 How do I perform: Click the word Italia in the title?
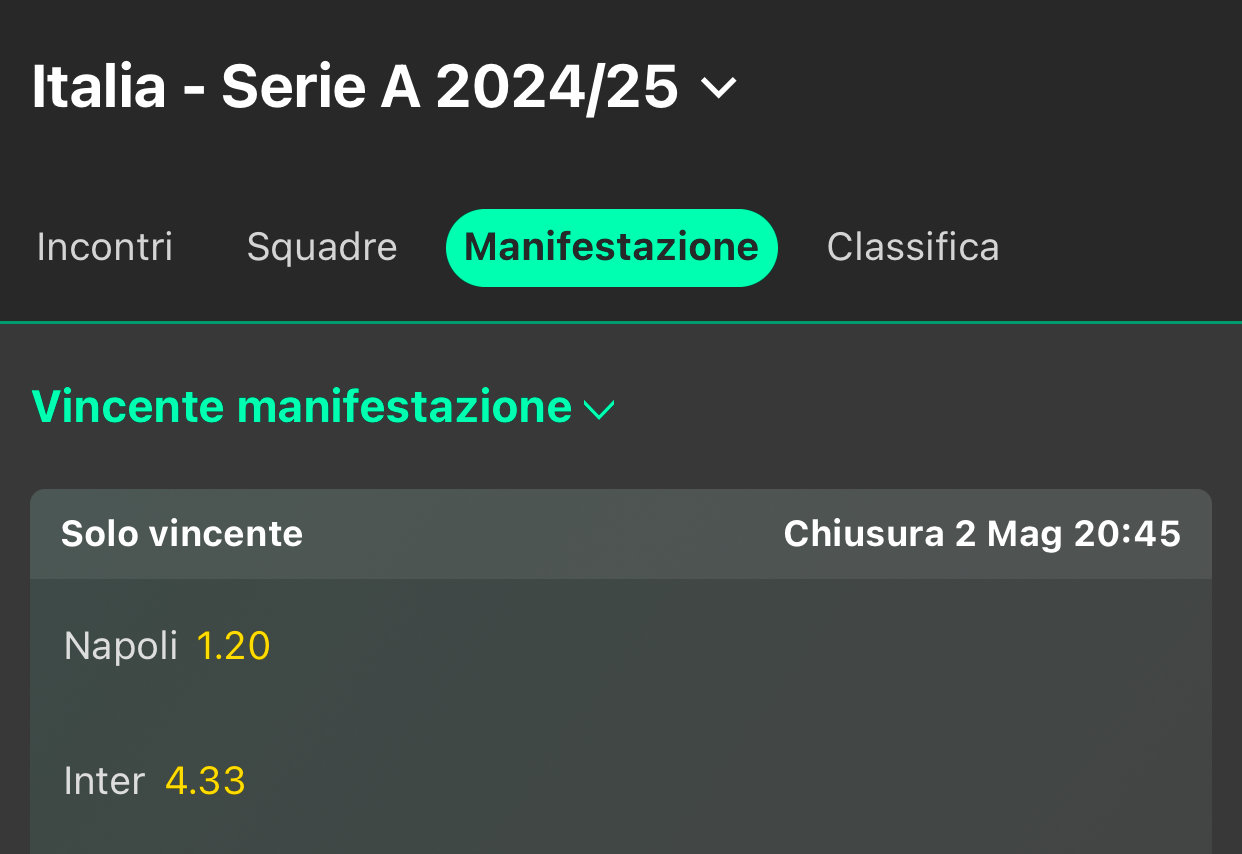[98, 88]
